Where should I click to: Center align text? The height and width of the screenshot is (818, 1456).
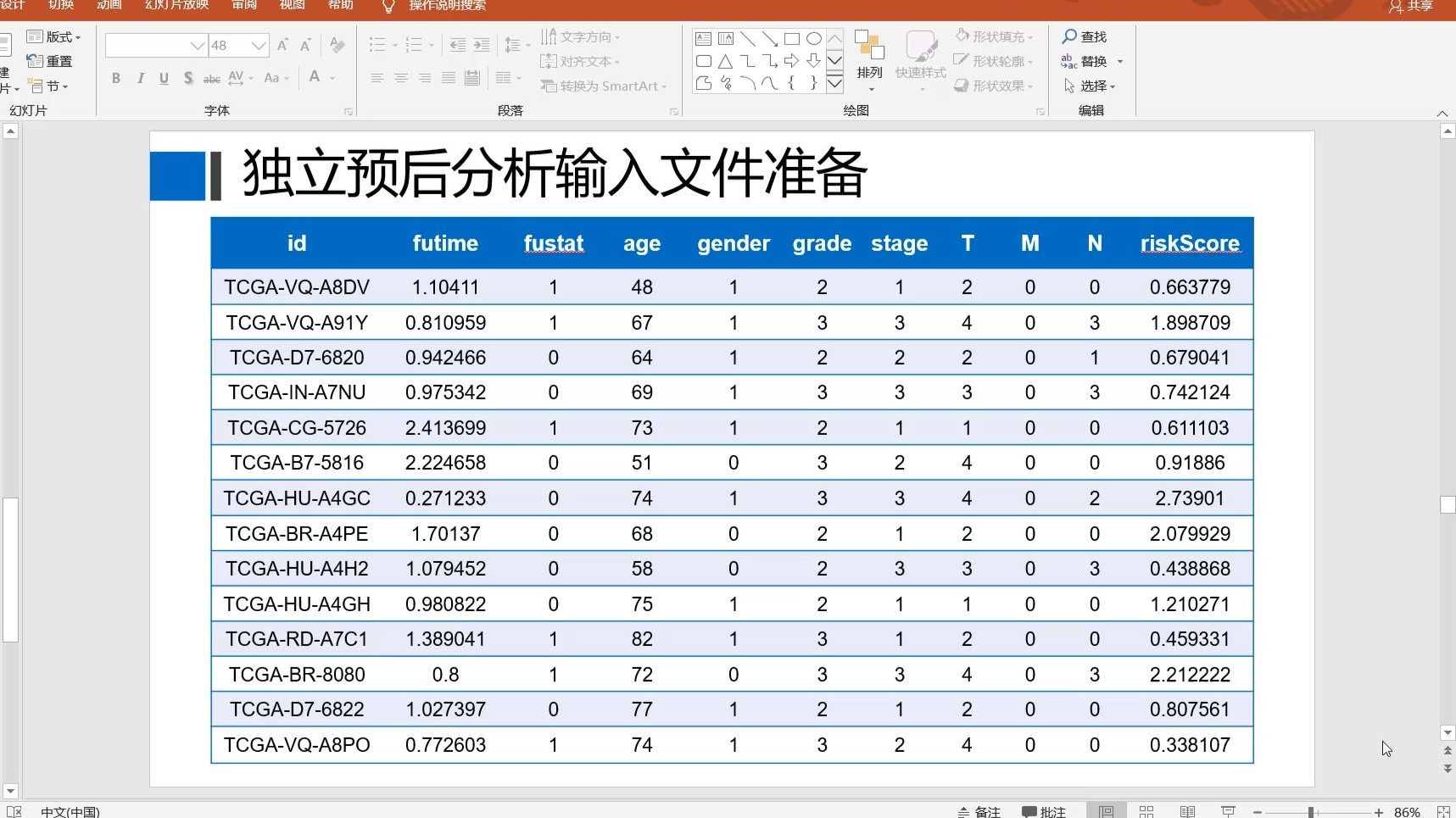(x=401, y=78)
